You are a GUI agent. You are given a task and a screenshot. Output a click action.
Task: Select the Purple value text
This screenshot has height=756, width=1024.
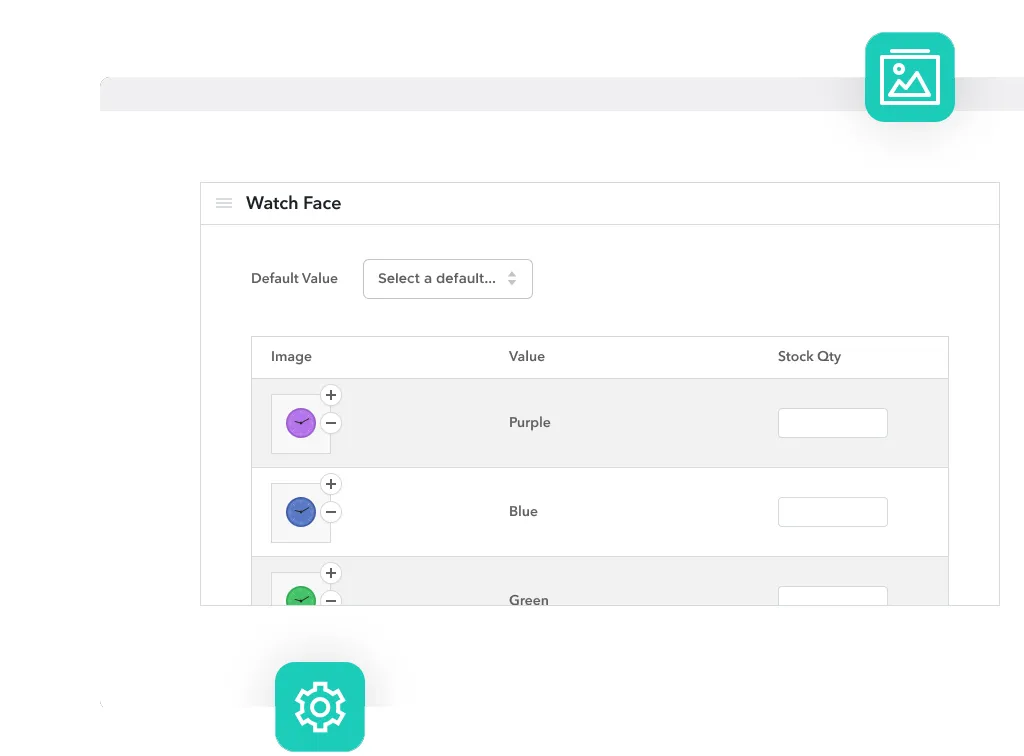click(x=530, y=422)
